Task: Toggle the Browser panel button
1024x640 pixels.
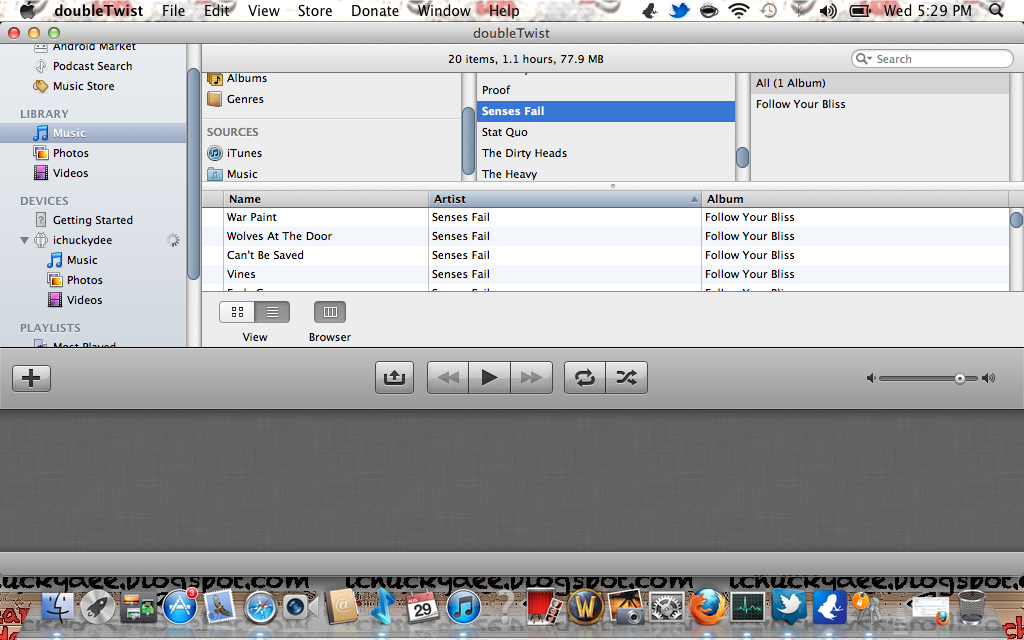Action: tap(330, 312)
